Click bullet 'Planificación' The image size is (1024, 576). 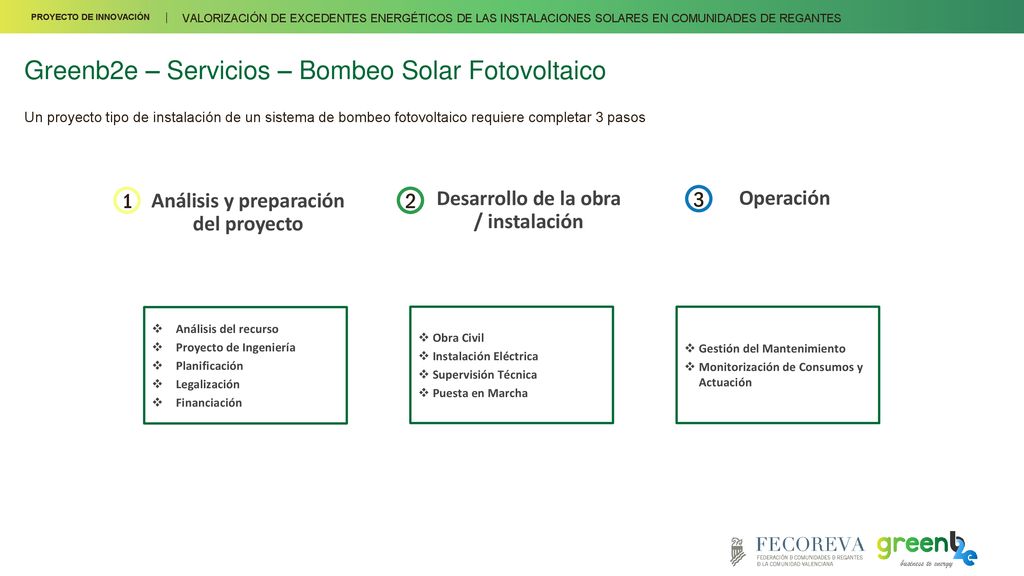209,366
